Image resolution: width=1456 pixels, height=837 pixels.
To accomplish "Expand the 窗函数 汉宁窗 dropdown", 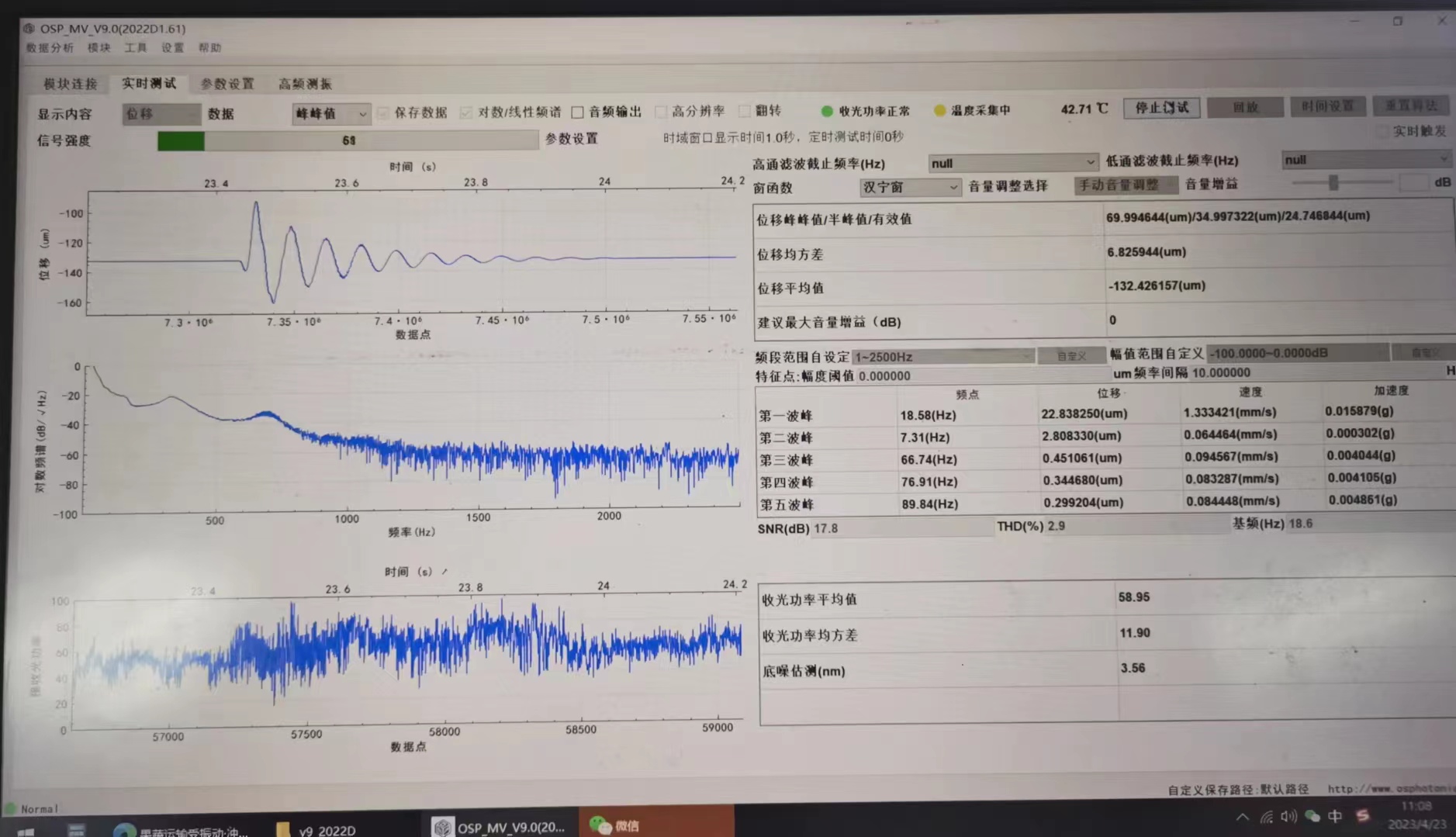I will pos(909,188).
